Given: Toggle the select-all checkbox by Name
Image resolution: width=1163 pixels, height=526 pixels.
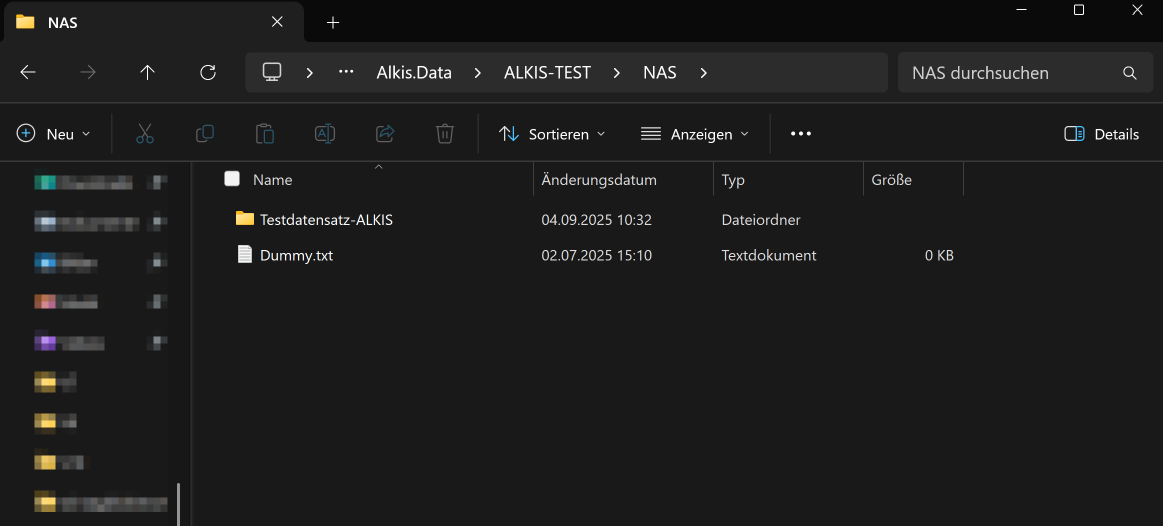Looking at the screenshot, I should [x=232, y=179].
